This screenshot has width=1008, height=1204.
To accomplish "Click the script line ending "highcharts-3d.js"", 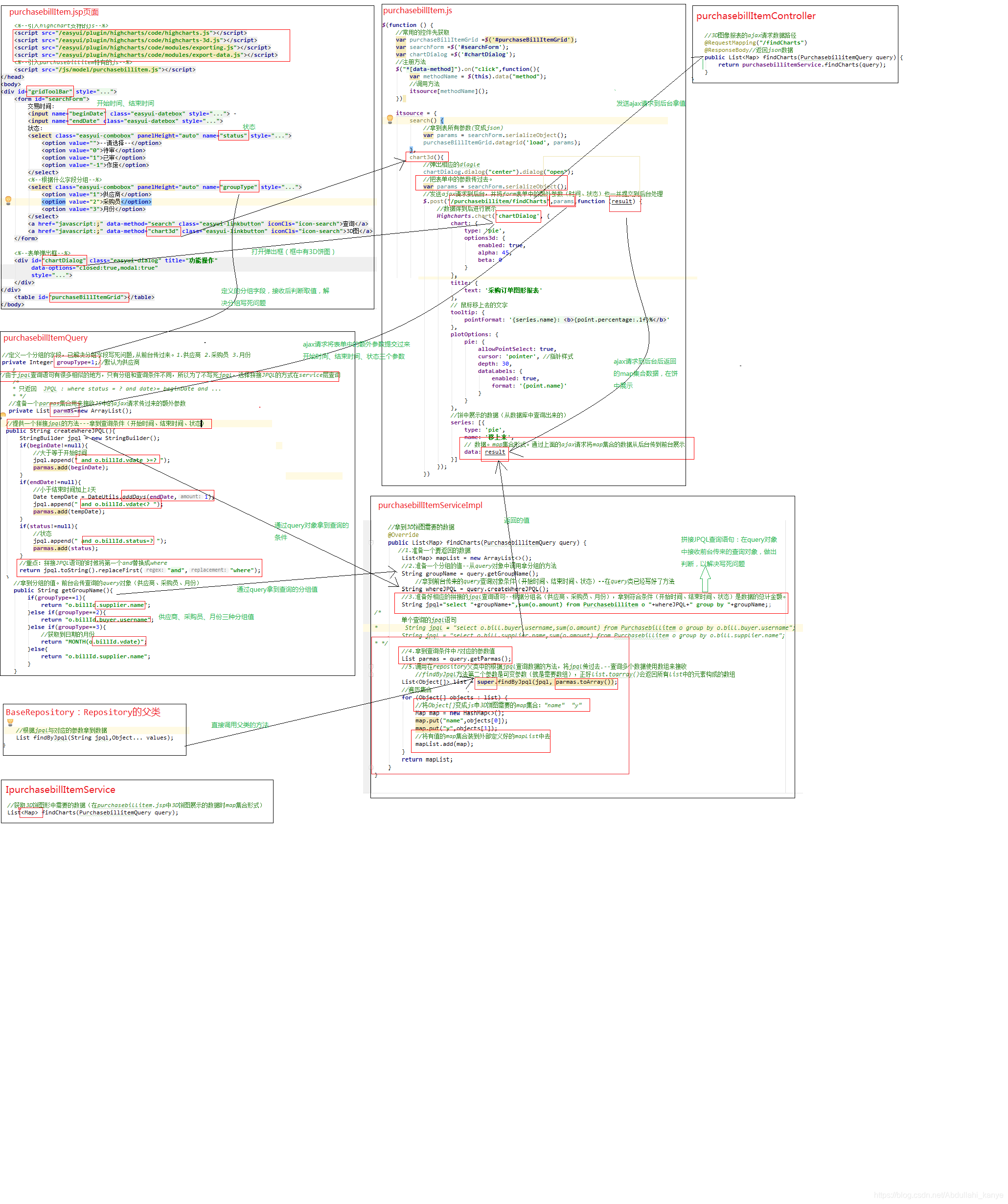I will [x=136, y=40].
